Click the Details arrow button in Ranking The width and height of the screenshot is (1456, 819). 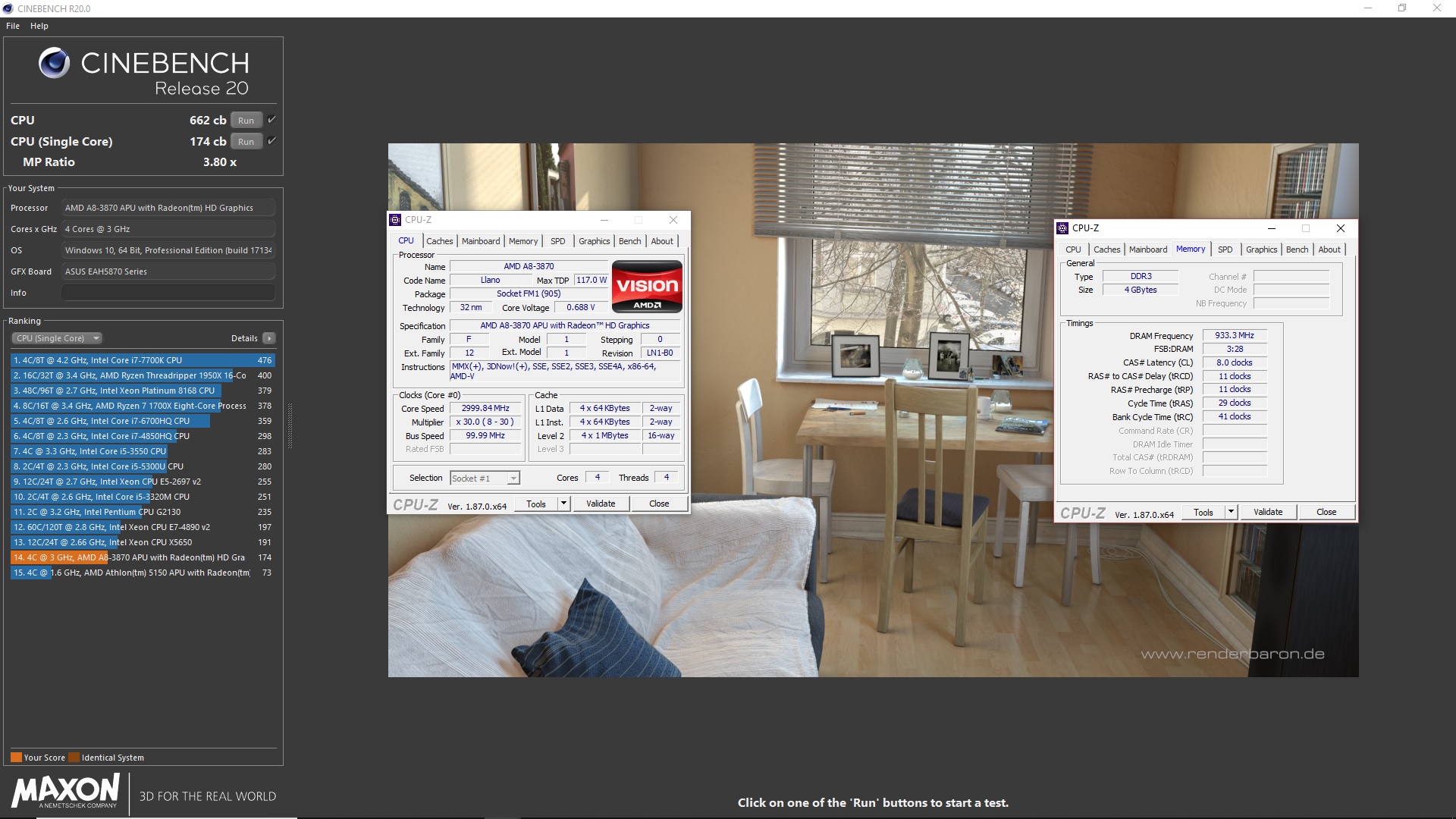[x=269, y=338]
